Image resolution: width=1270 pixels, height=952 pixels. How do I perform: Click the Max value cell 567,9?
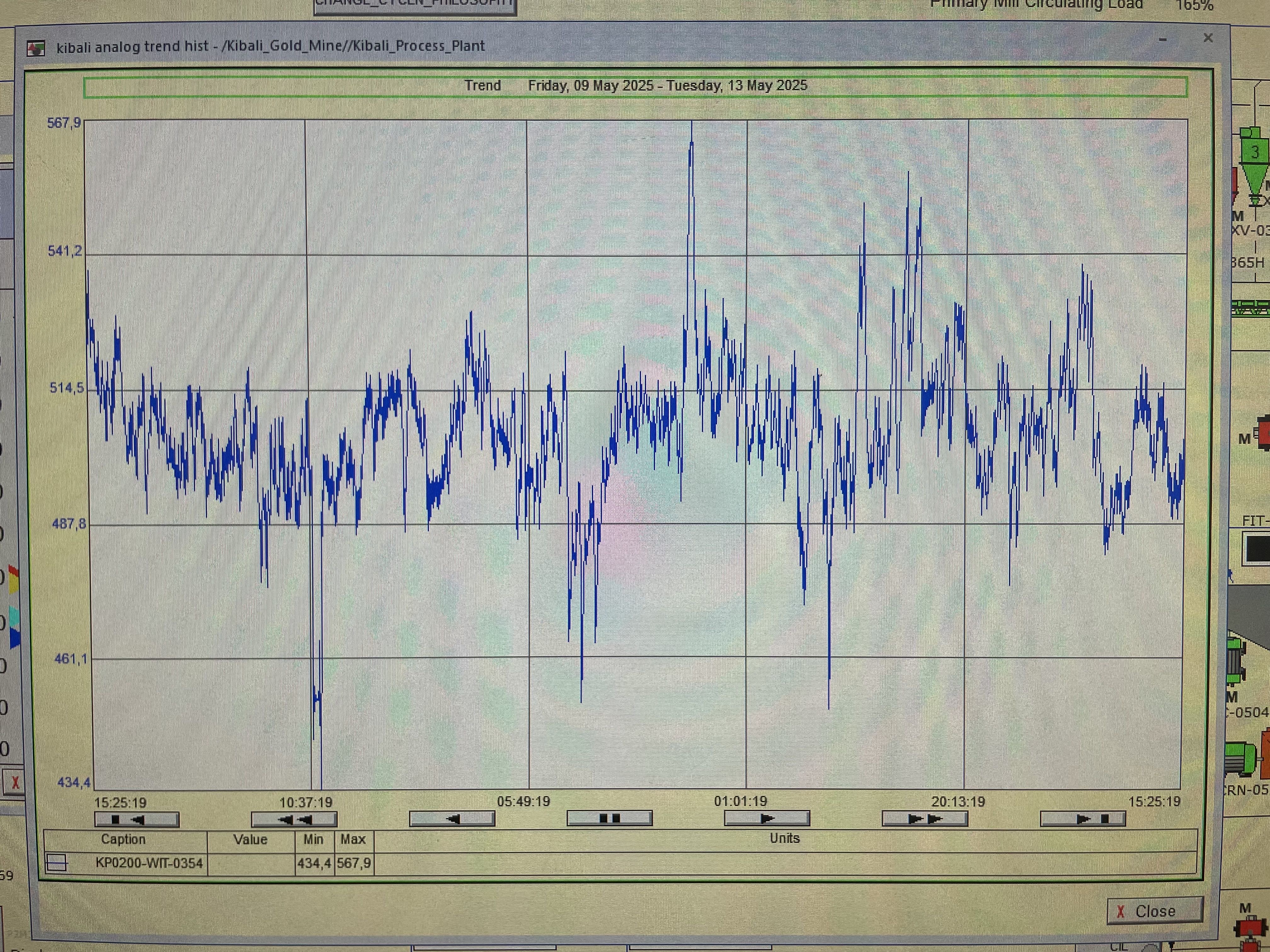click(354, 863)
